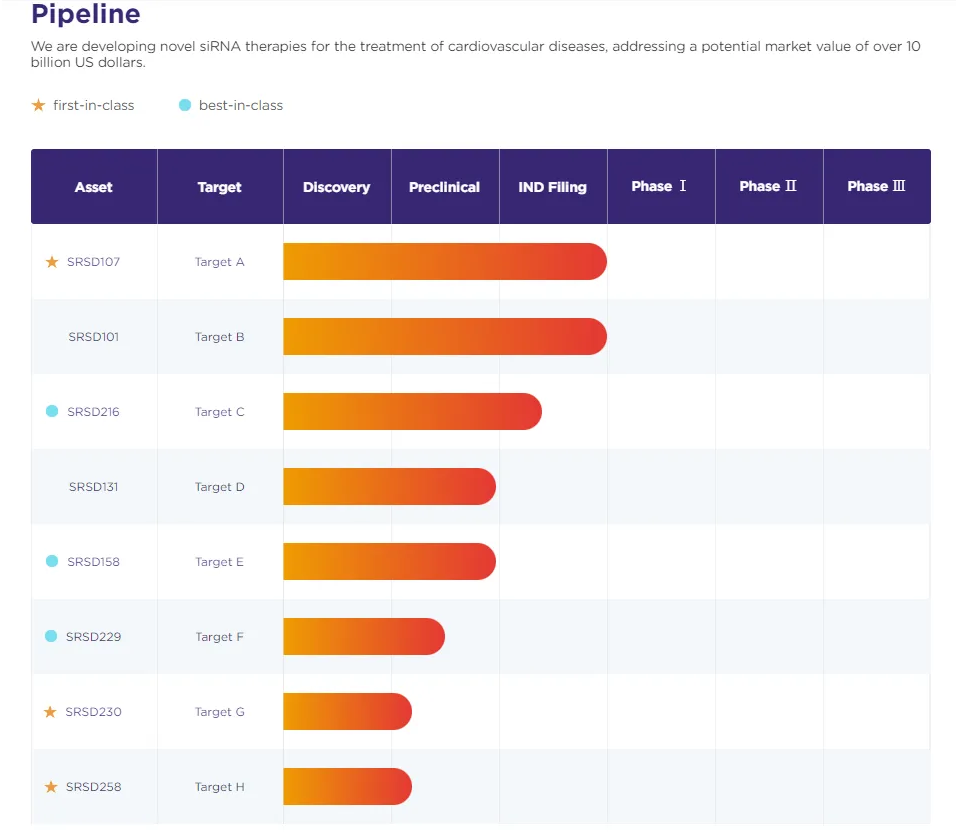Select the Discovery column header
The height and width of the screenshot is (834, 964).
tap(336, 187)
